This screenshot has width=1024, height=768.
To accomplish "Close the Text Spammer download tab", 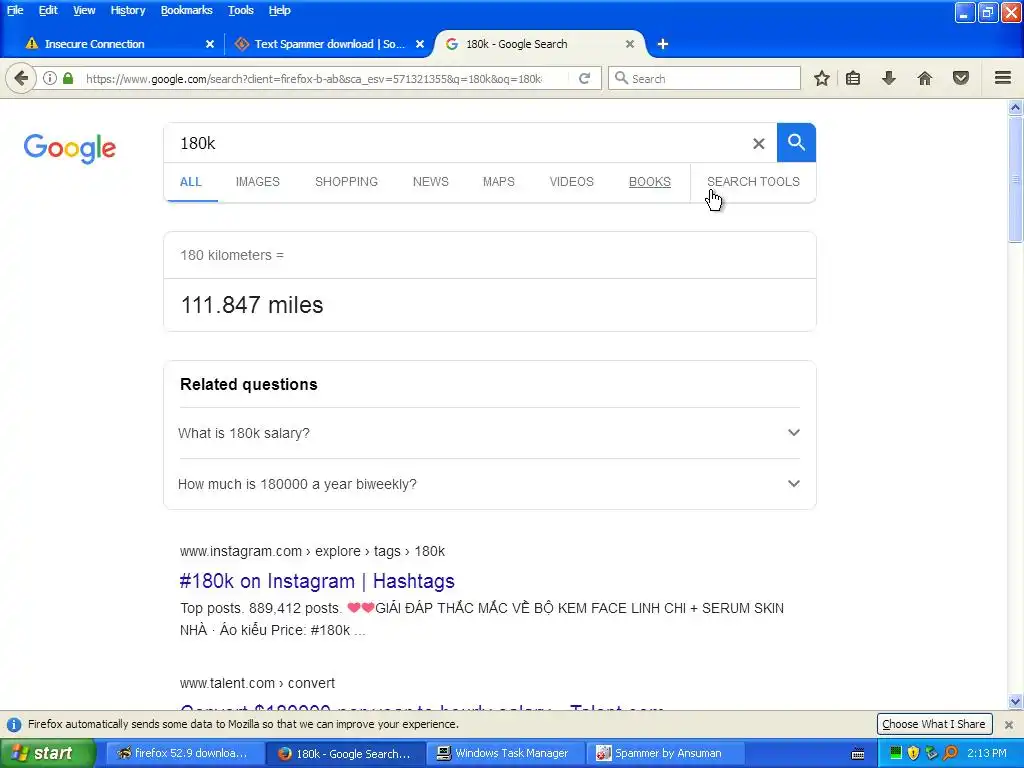I will coord(420,44).
